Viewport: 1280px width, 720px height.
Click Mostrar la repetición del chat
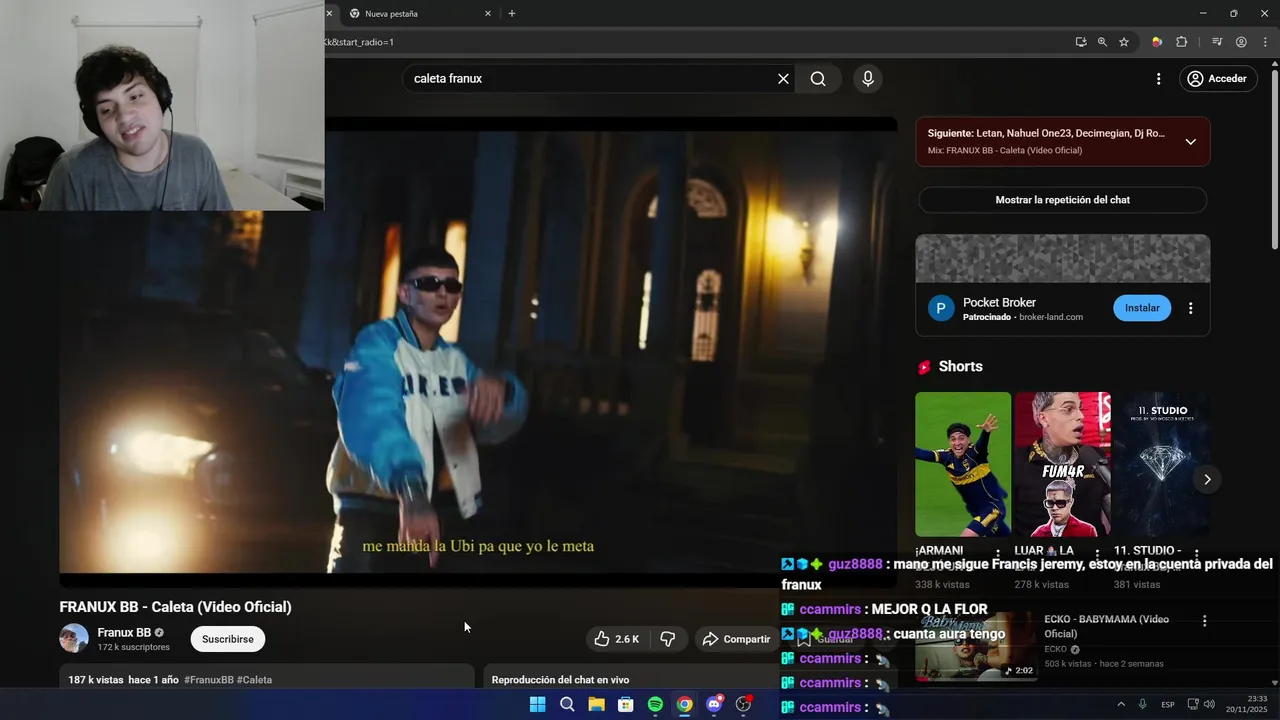click(1062, 200)
